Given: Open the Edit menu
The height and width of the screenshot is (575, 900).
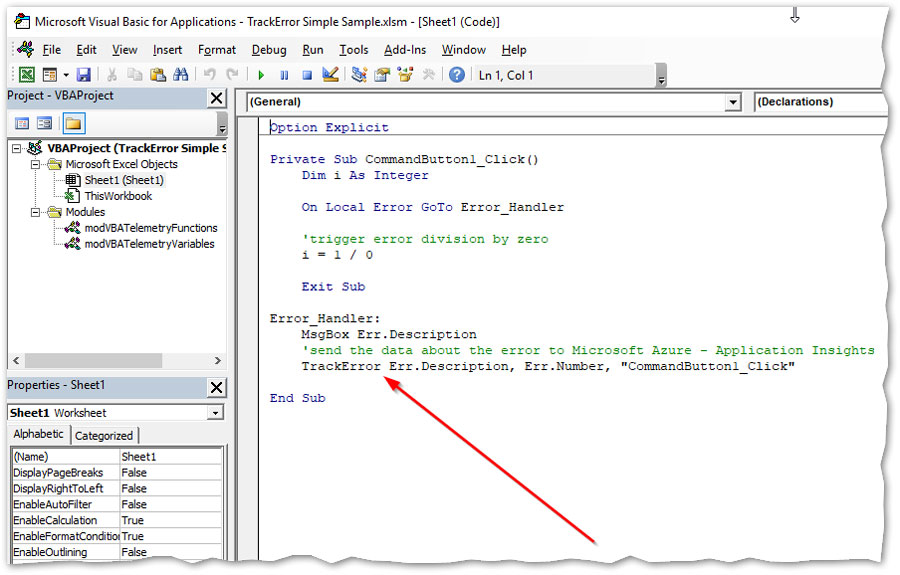Looking at the screenshot, I should pos(86,50).
